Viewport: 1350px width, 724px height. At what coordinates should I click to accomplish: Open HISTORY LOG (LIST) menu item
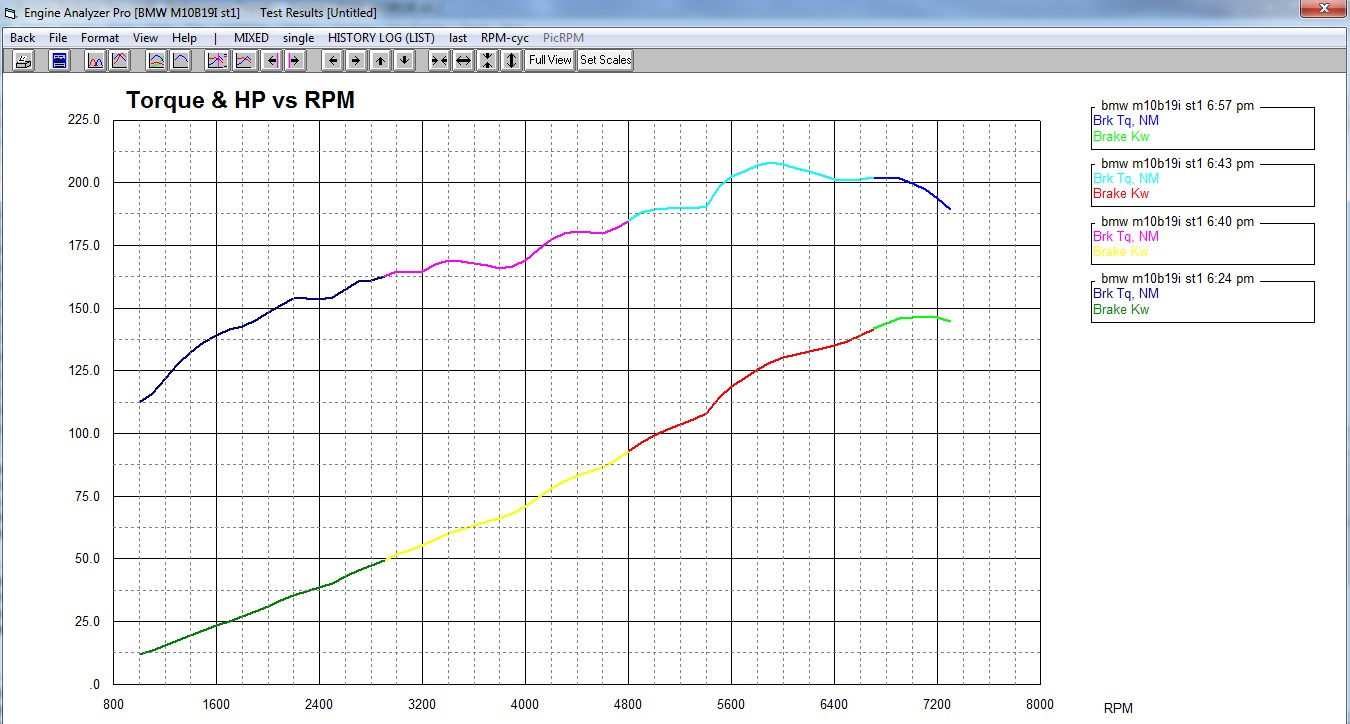[382, 37]
